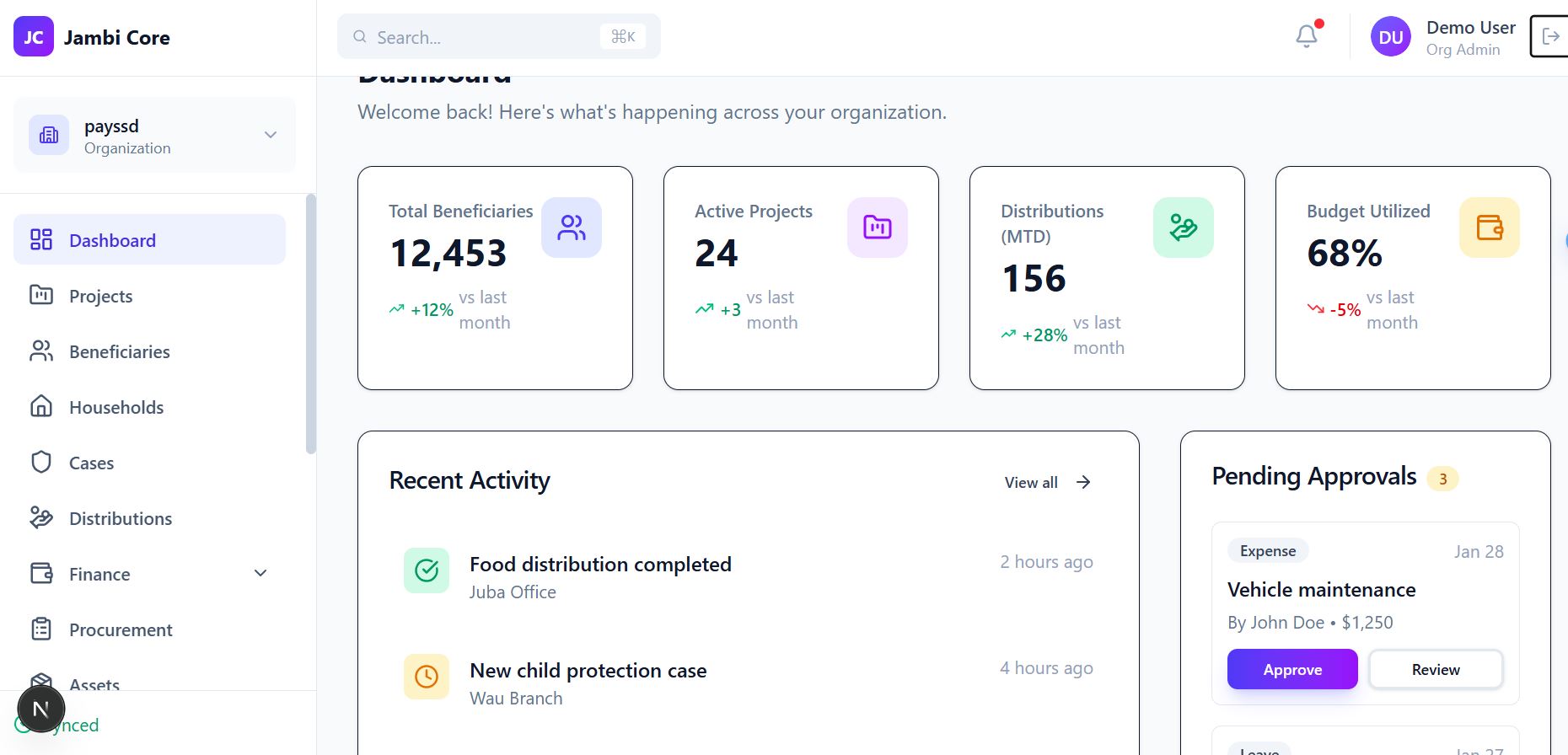Go to Projects in the sidebar
Image resolution: width=1568 pixels, height=755 pixels.
click(101, 297)
